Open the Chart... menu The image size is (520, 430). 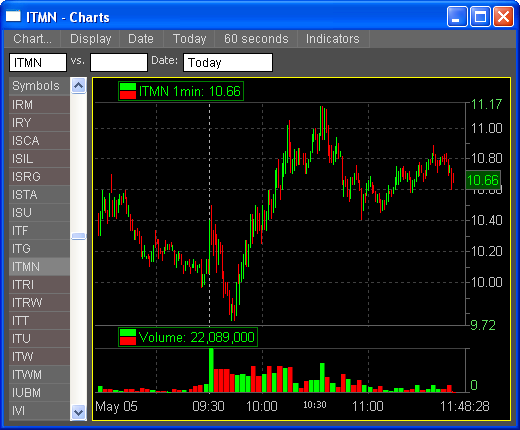coord(32,39)
